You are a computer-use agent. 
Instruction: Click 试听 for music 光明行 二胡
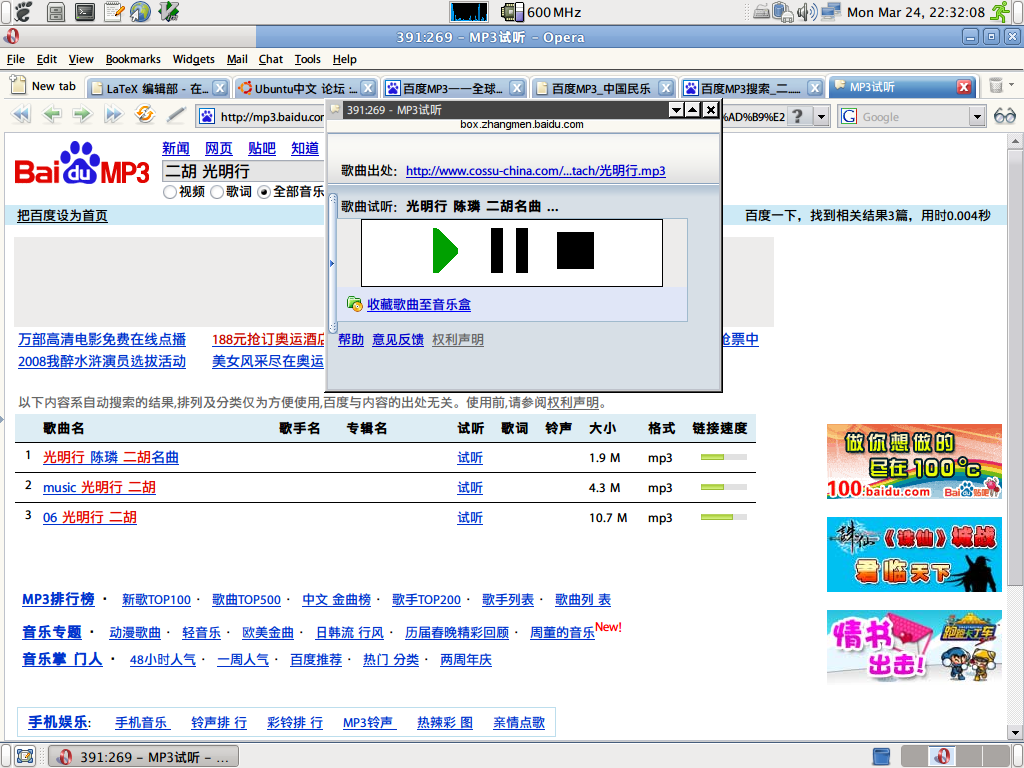[x=470, y=488]
